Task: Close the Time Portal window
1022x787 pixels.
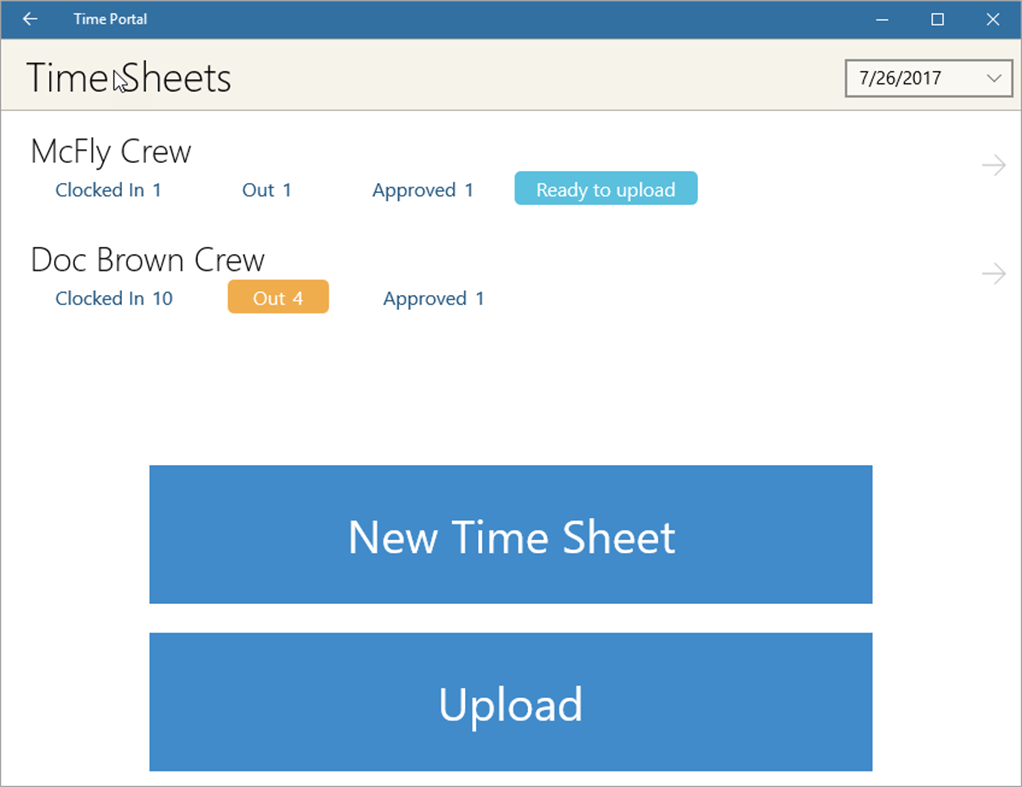Action: (x=992, y=19)
